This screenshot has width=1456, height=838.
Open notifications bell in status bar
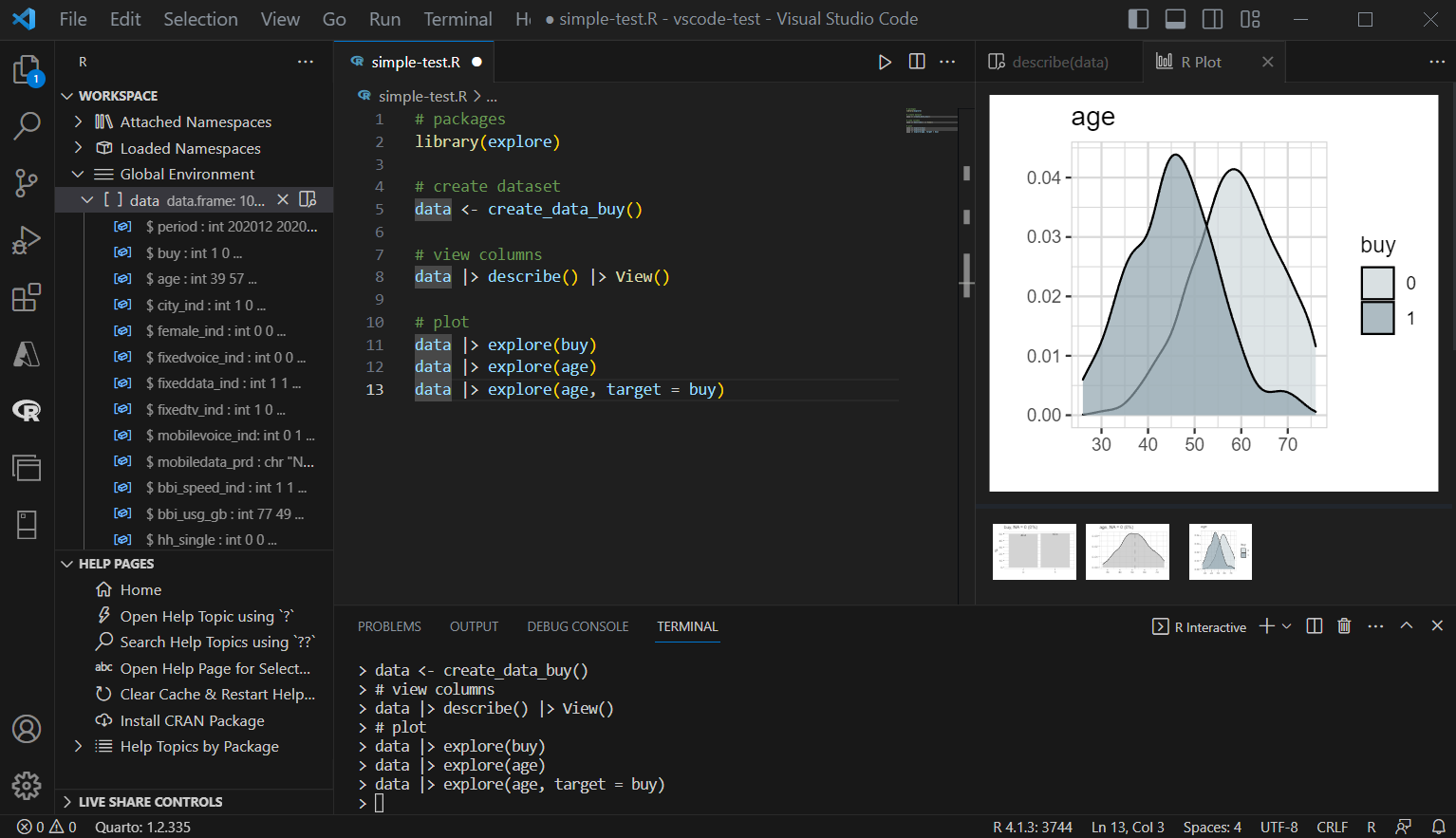[x=1439, y=827]
